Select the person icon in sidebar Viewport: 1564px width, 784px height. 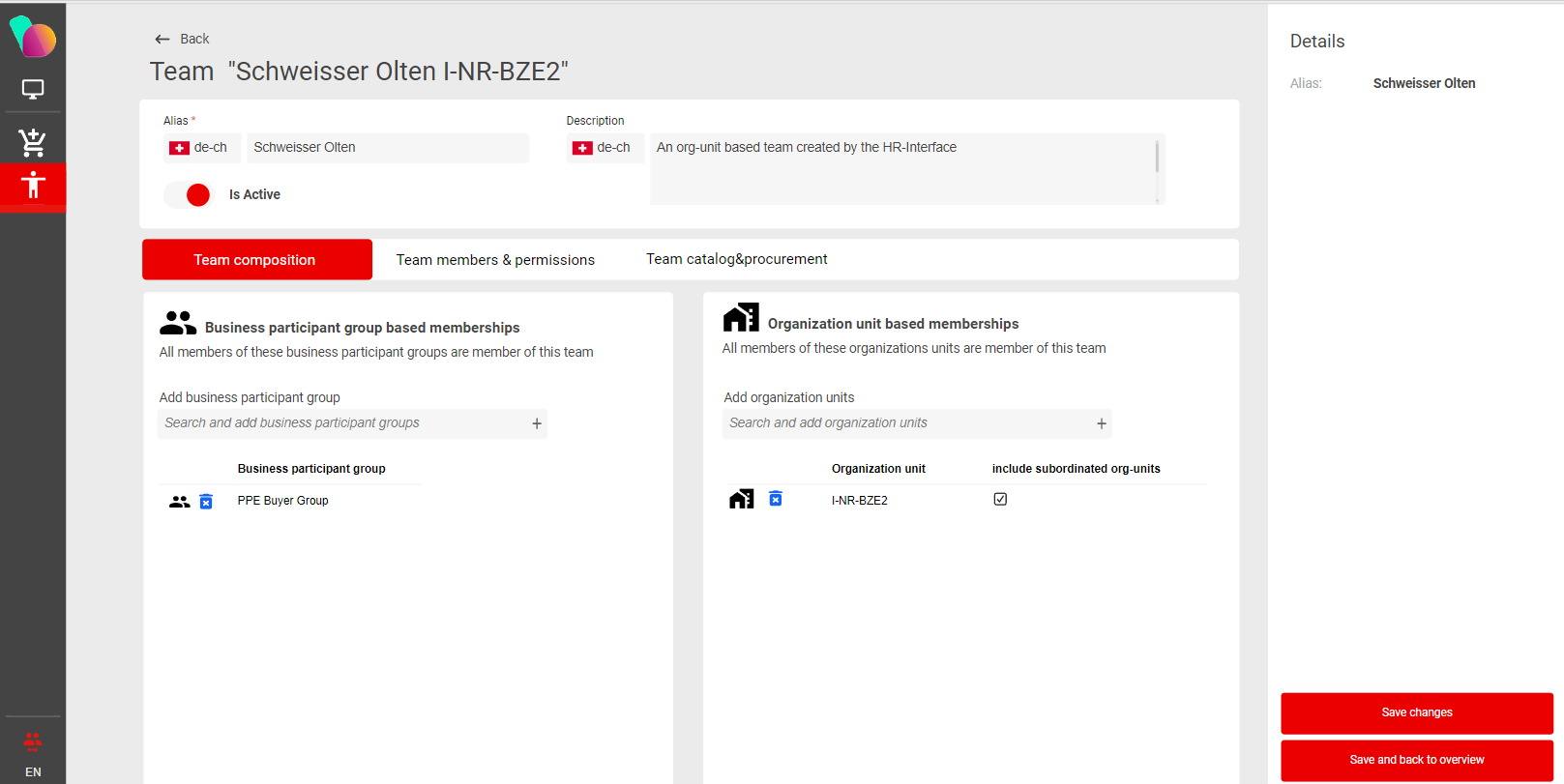pyautogui.click(x=33, y=185)
